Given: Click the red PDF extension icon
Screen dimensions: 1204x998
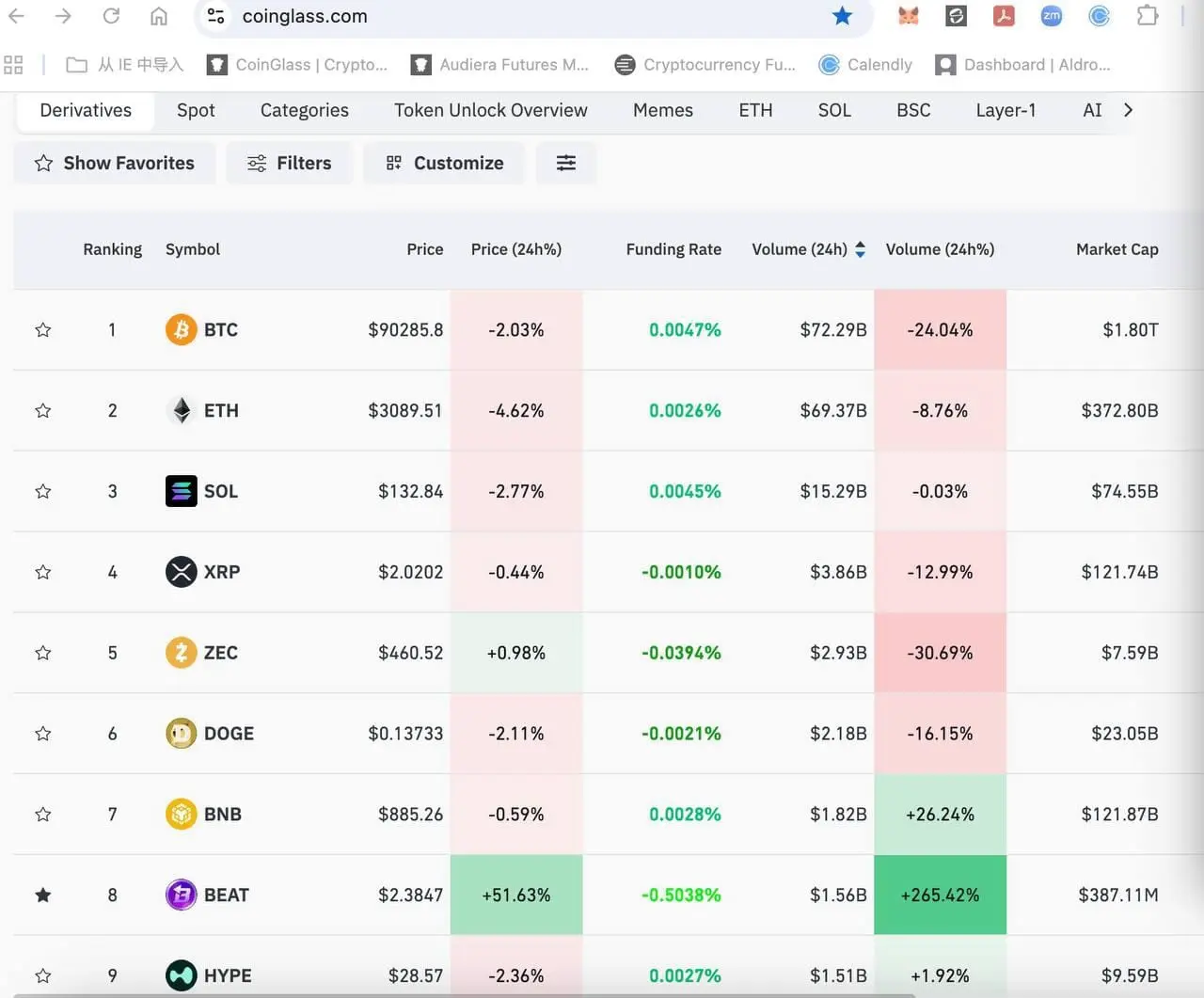Looking at the screenshot, I should [x=1004, y=16].
